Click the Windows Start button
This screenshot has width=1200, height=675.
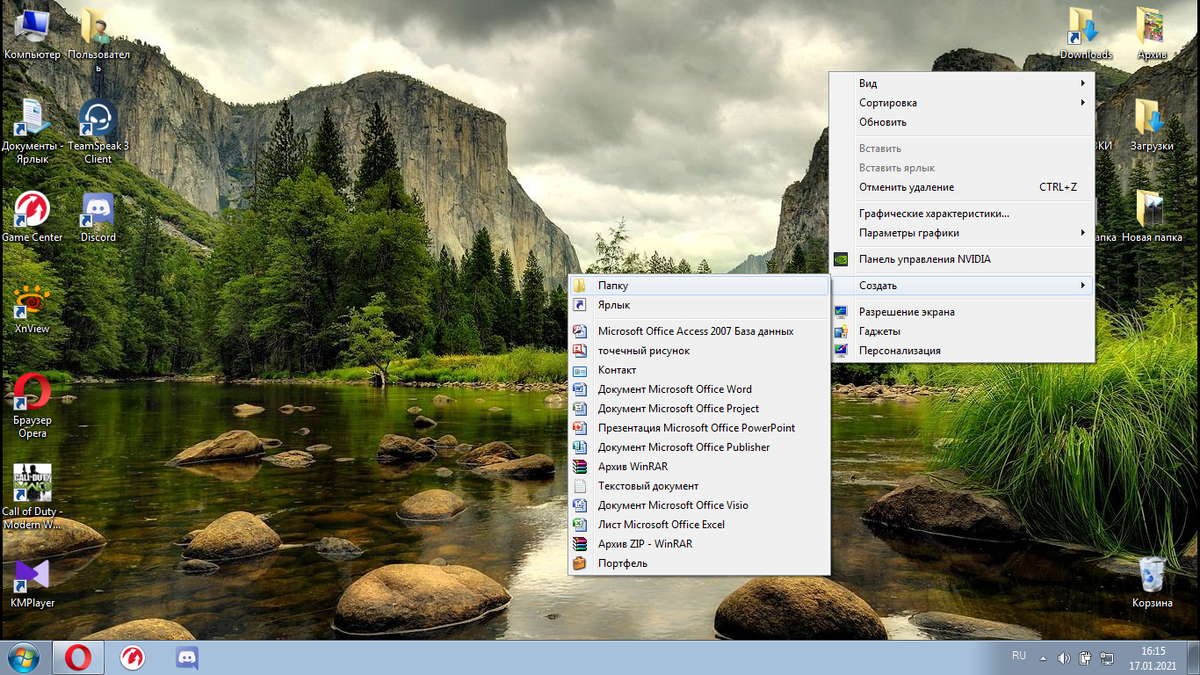click(23, 657)
